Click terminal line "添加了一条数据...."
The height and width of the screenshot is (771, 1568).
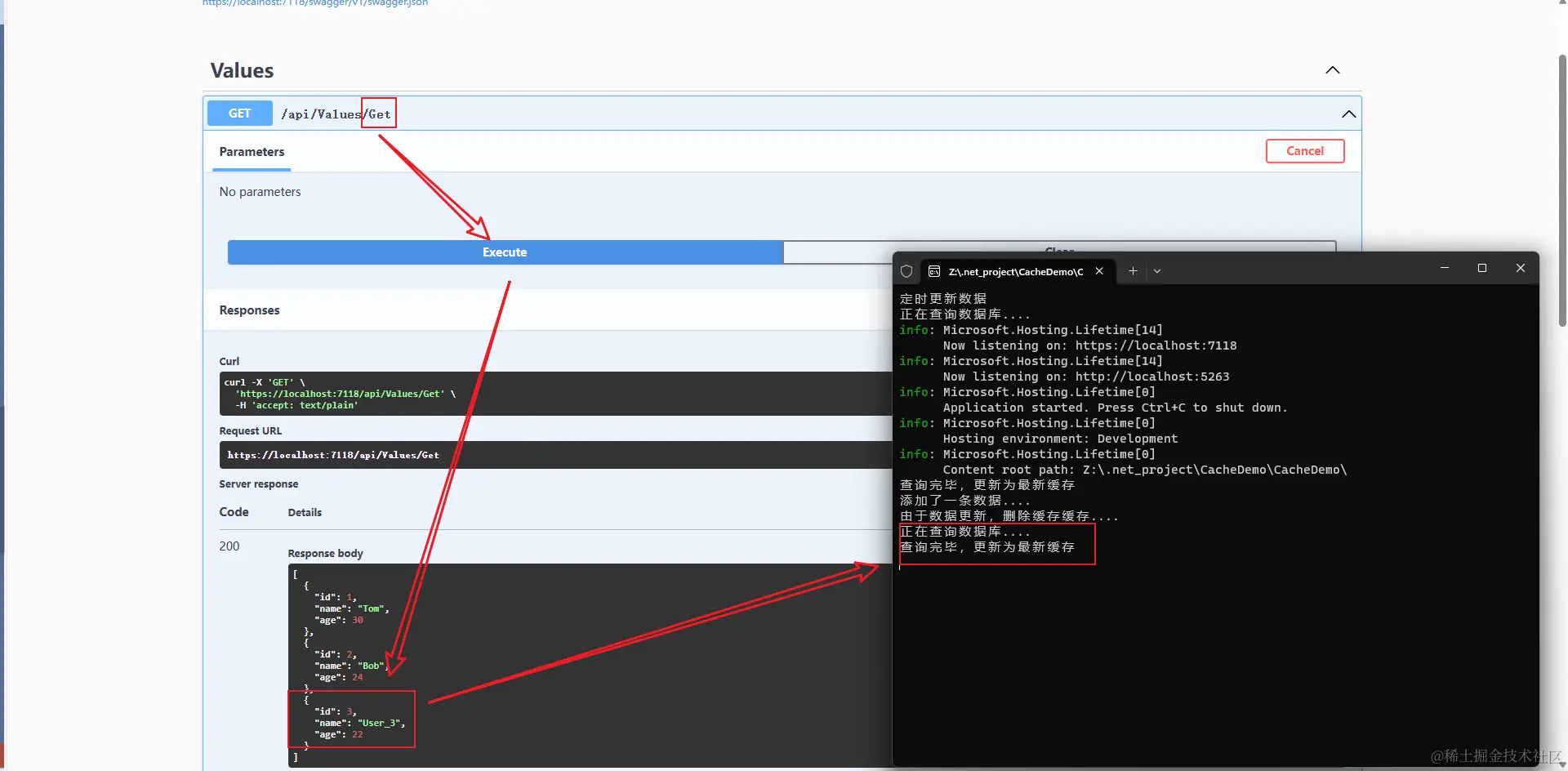[x=965, y=501]
